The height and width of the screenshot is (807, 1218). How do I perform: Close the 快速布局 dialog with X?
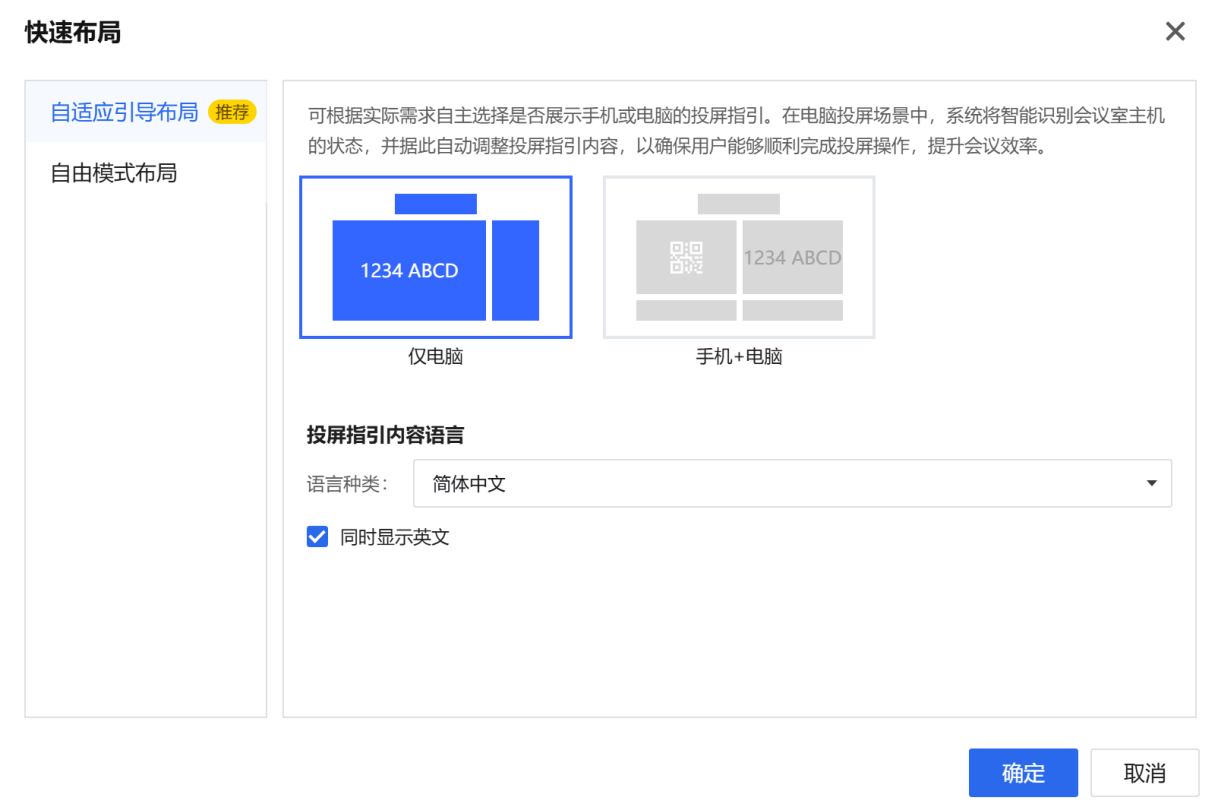pyautogui.click(x=1175, y=32)
